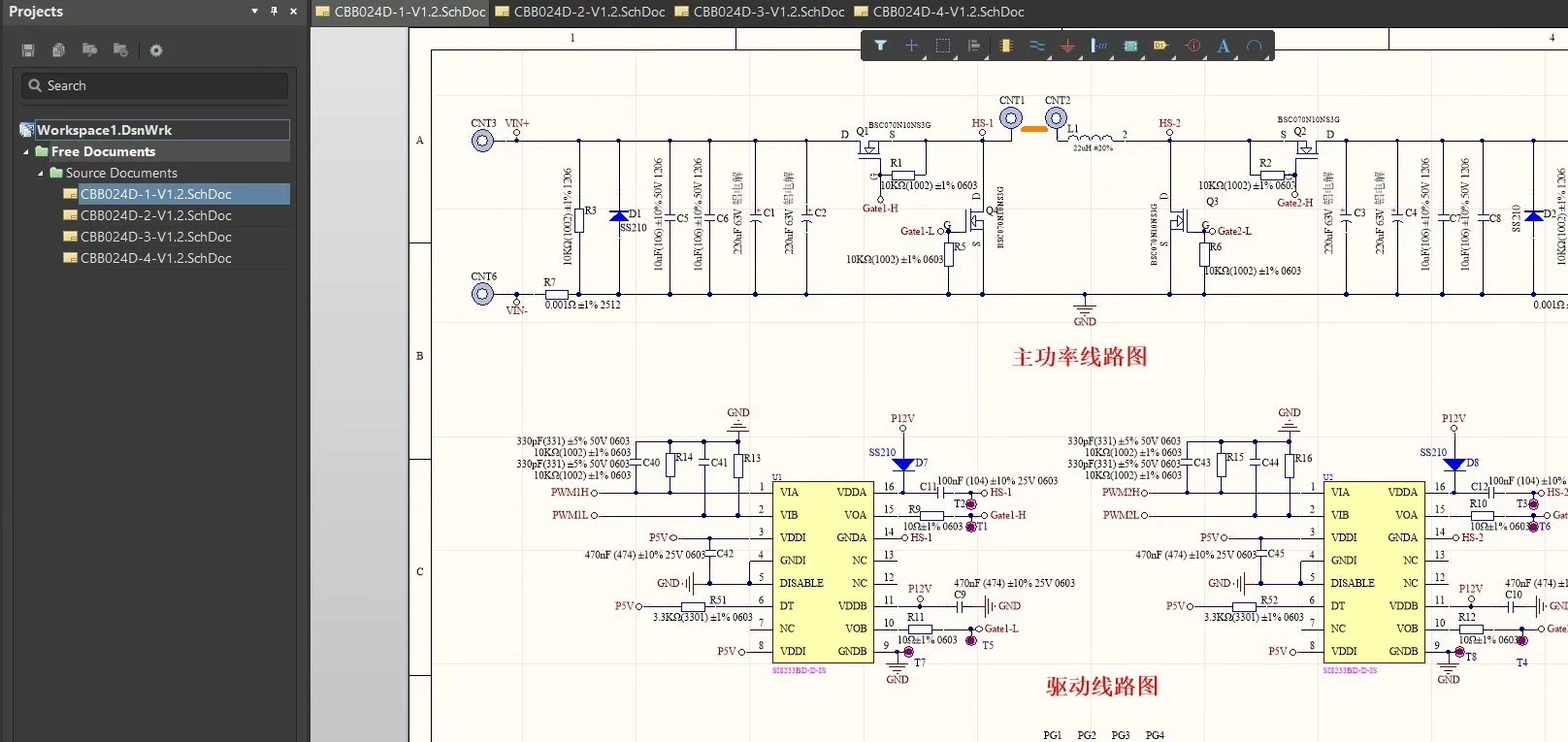The image size is (1568, 742).
Task: Place a sheet symbol from toolbar
Action: point(1130,46)
